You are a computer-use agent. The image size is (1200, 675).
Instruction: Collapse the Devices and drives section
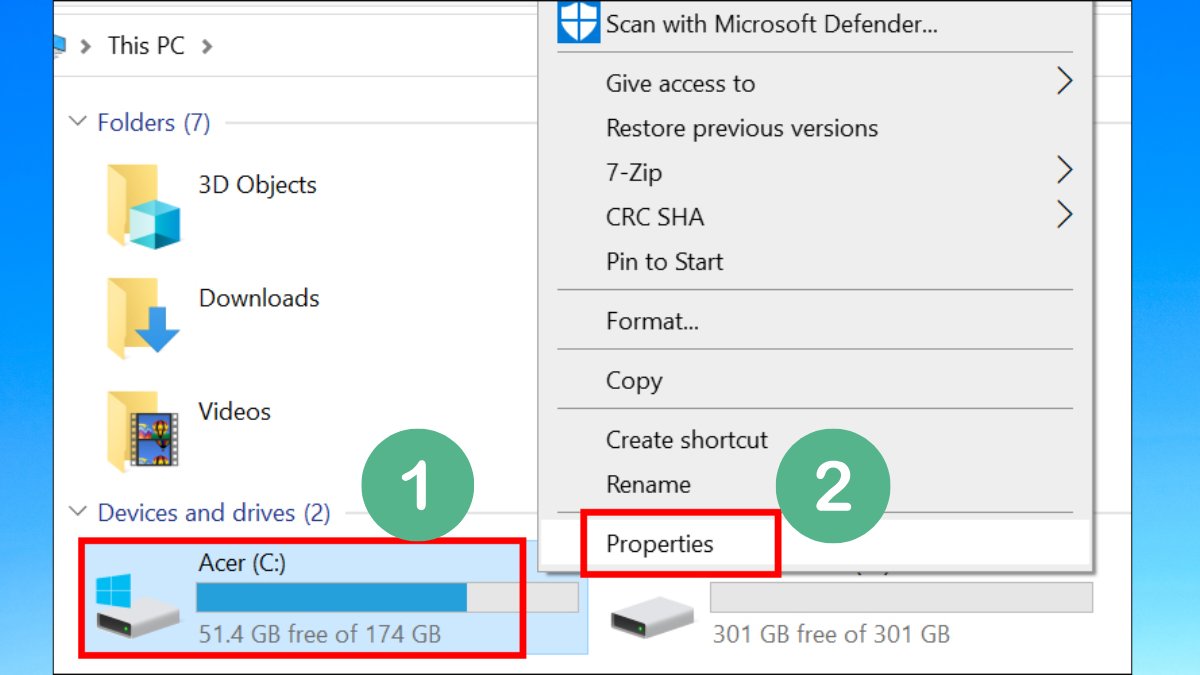pyautogui.click(x=78, y=512)
